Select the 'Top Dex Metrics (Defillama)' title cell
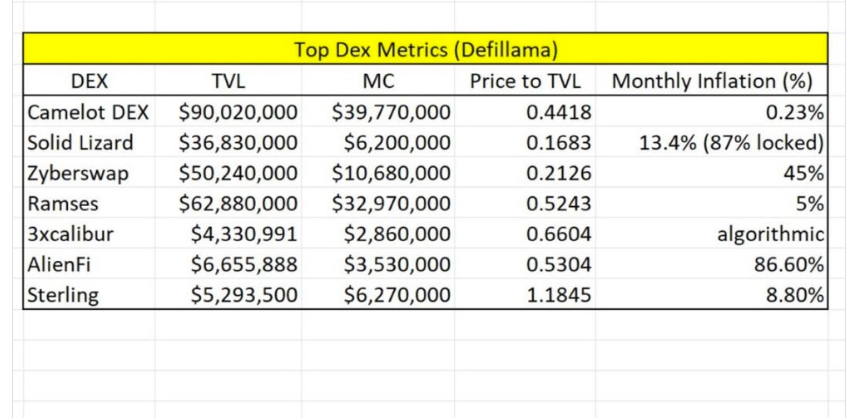The height and width of the screenshot is (418, 849). pos(425,49)
